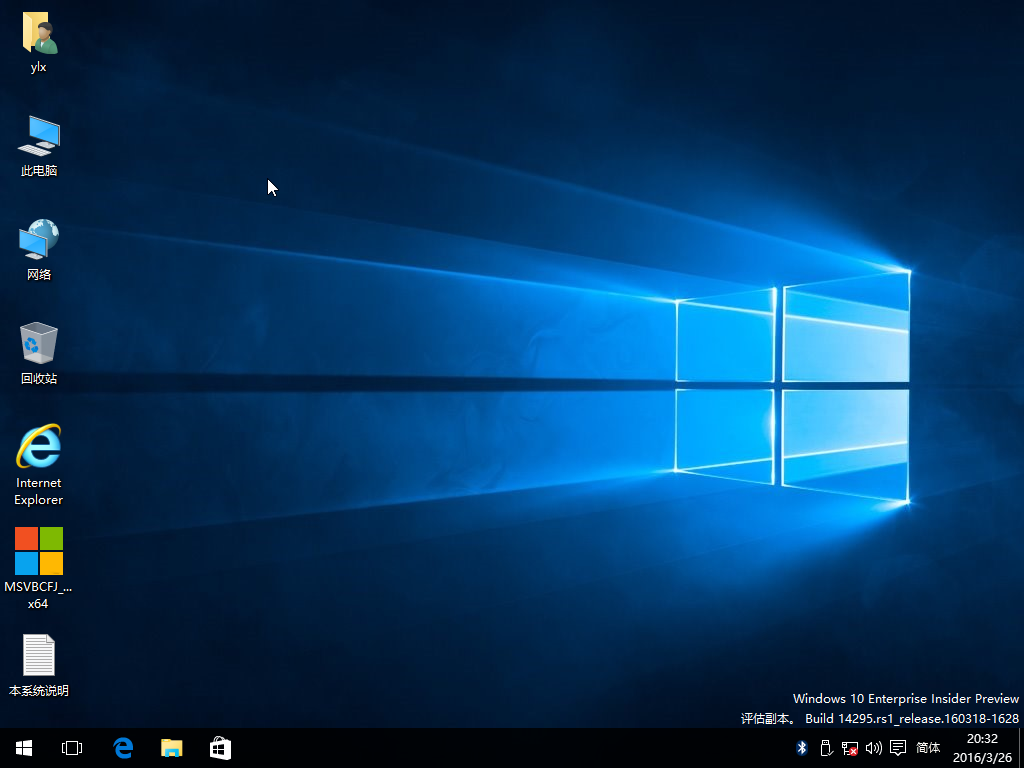Open the Start menu
Screen dimensions: 1024x768
(x=24, y=748)
